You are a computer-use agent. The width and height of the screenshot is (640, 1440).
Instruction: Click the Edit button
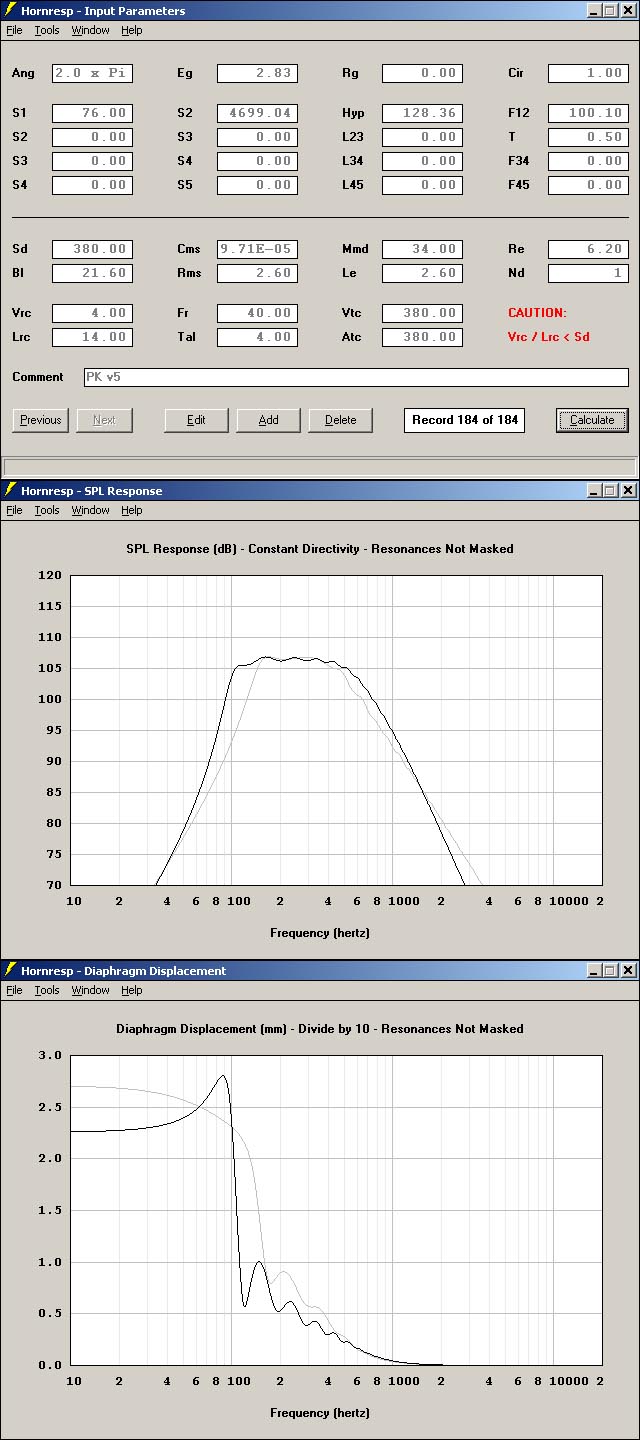click(x=196, y=420)
